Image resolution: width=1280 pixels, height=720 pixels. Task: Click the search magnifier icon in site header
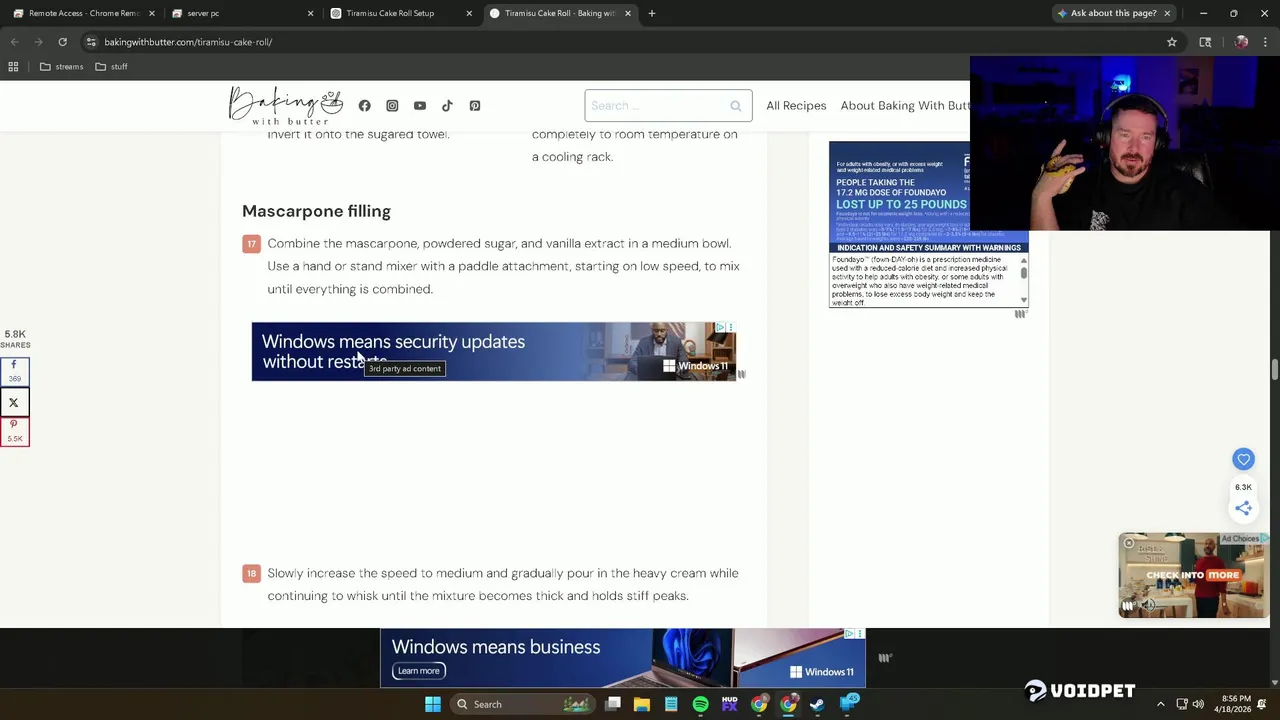tap(736, 106)
